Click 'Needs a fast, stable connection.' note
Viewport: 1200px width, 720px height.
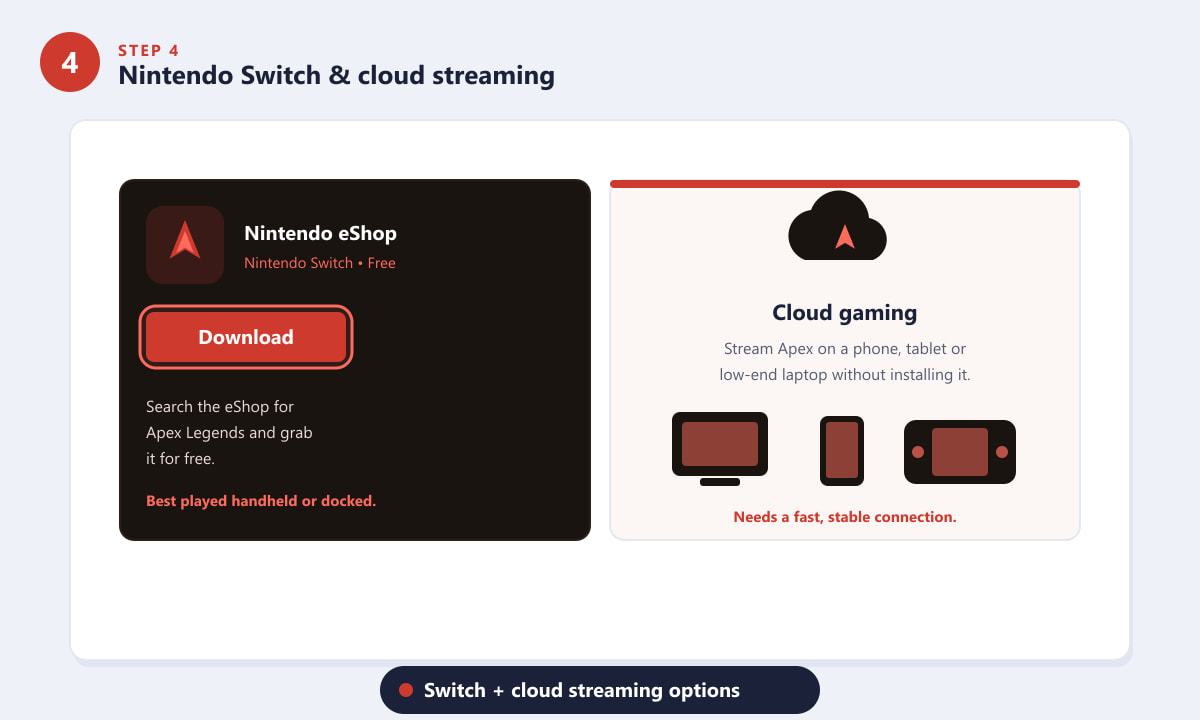point(845,517)
